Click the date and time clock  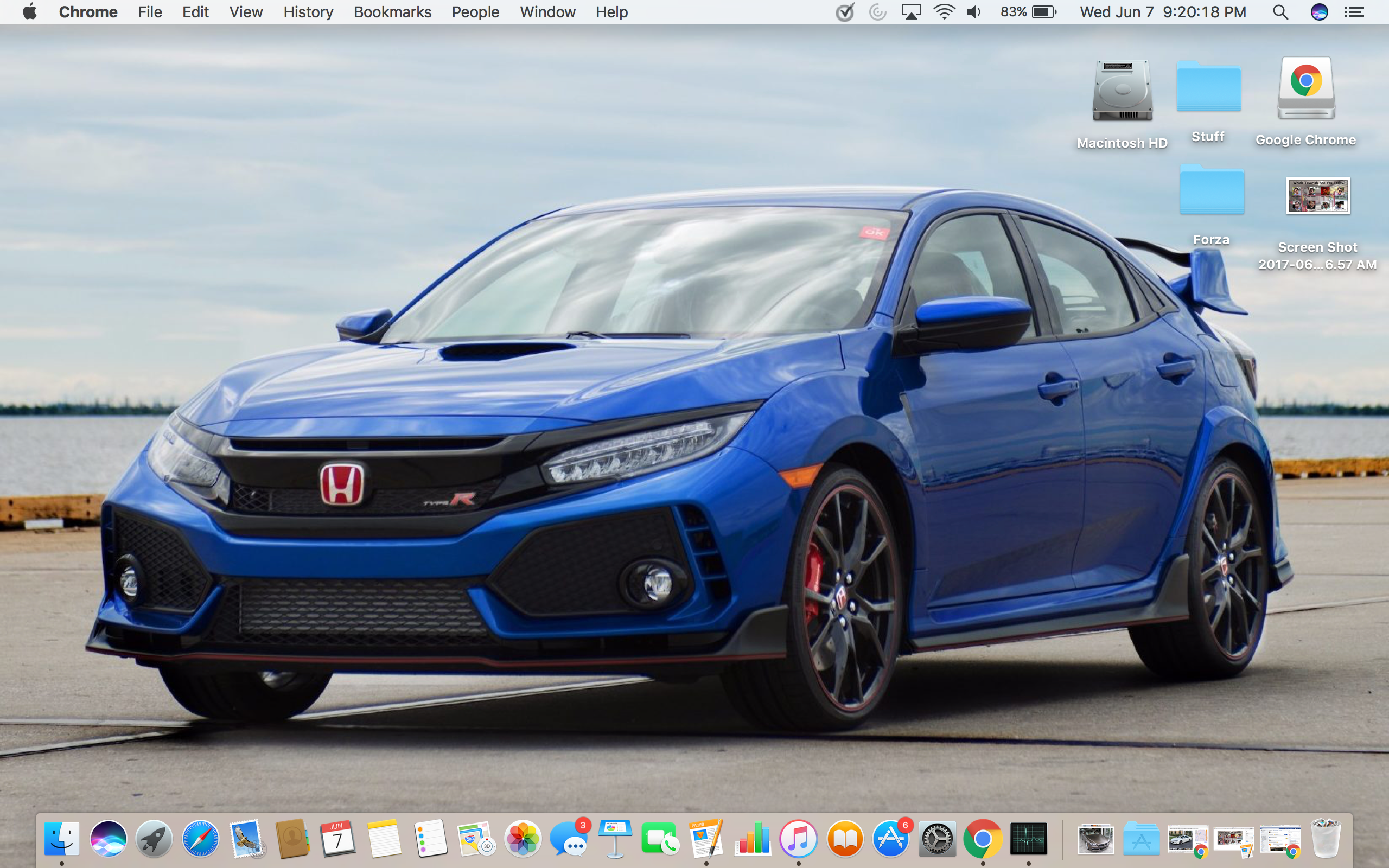click(1163, 11)
